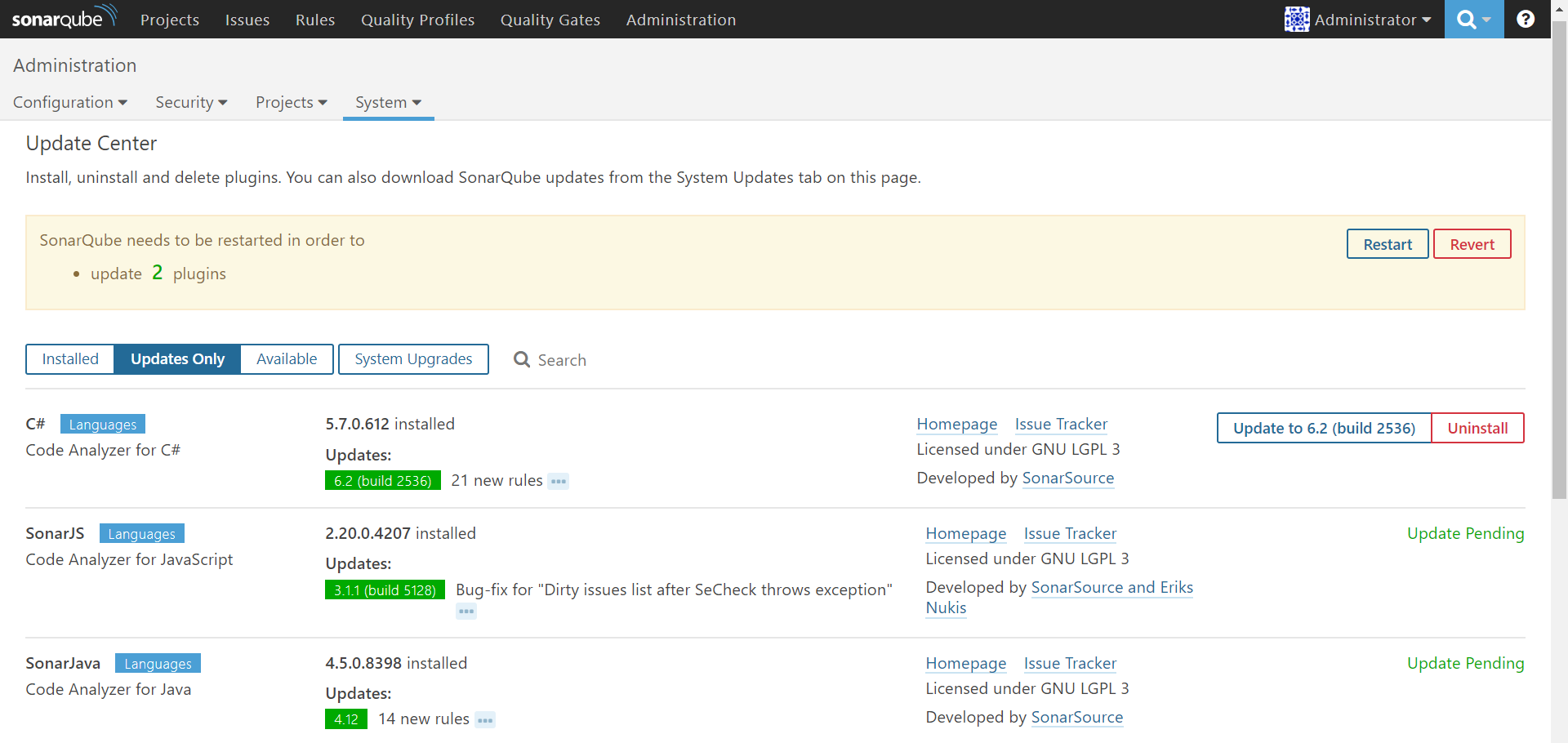This screenshot has width=1568, height=743.
Task: Select the System Upgrades filter
Action: [x=413, y=359]
